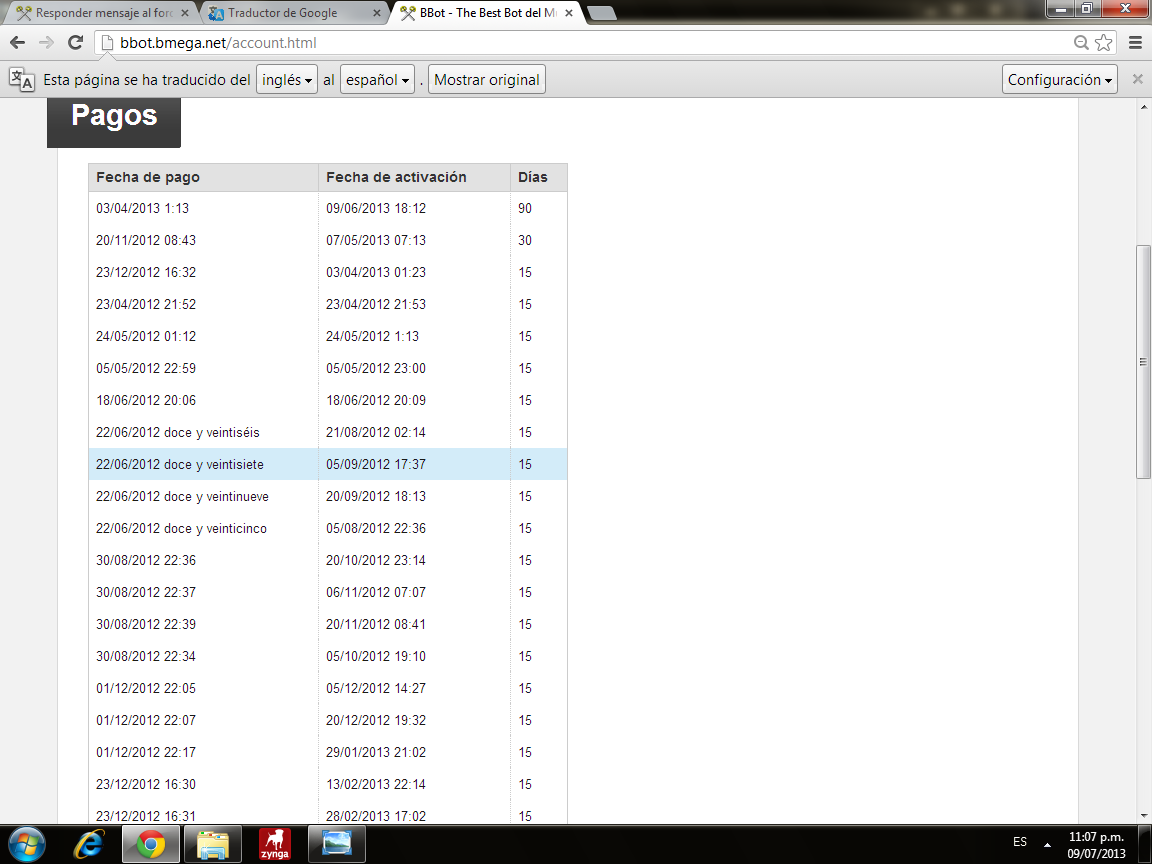Close the translation bar

[1137, 80]
